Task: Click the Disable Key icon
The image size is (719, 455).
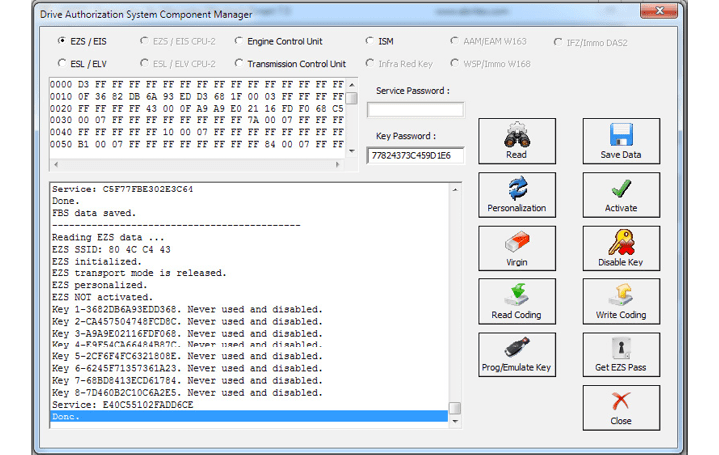Action: 620,243
